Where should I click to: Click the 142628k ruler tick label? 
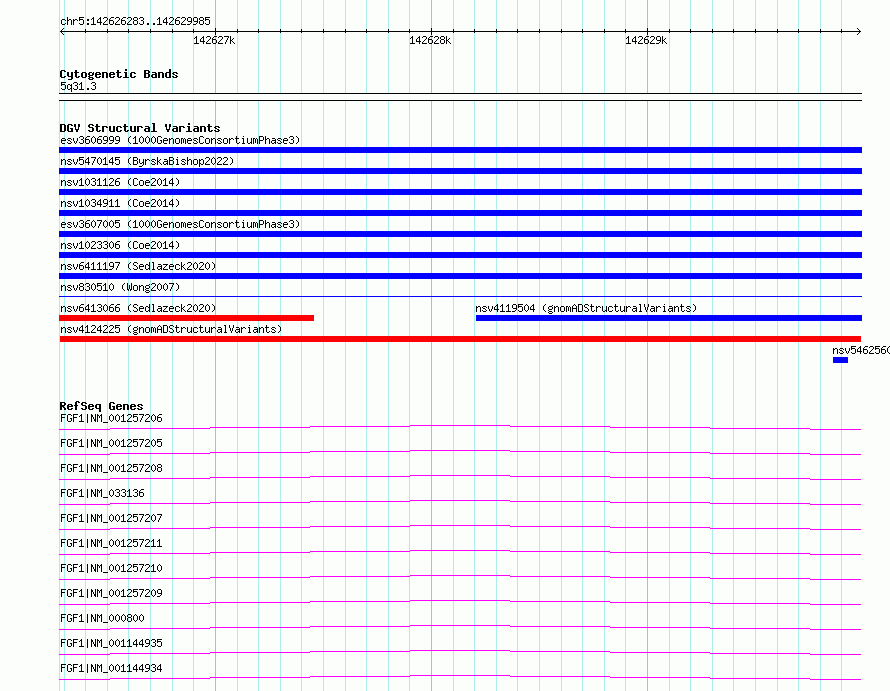point(430,40)
